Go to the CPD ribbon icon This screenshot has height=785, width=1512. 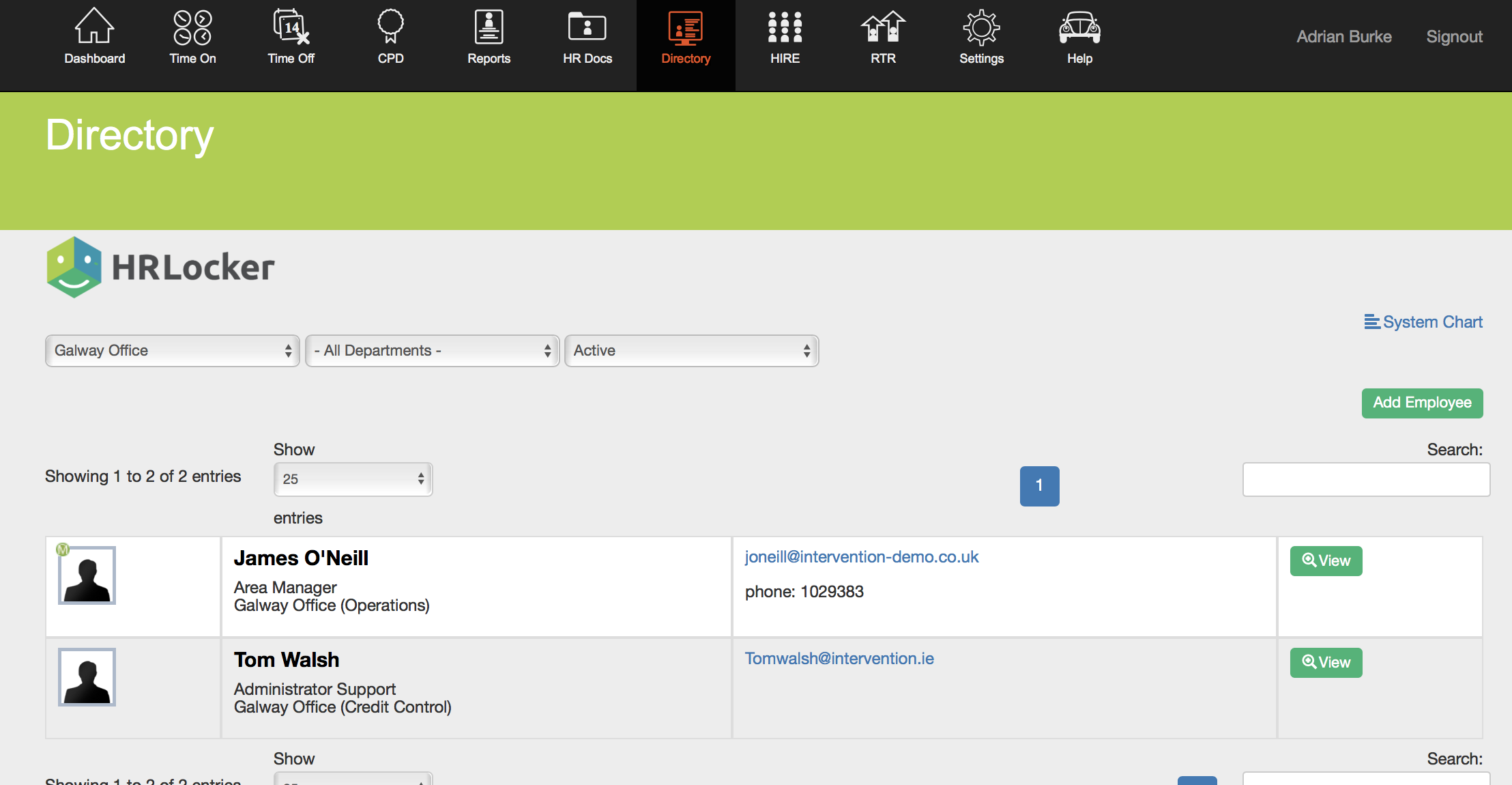tap(390, 27)
